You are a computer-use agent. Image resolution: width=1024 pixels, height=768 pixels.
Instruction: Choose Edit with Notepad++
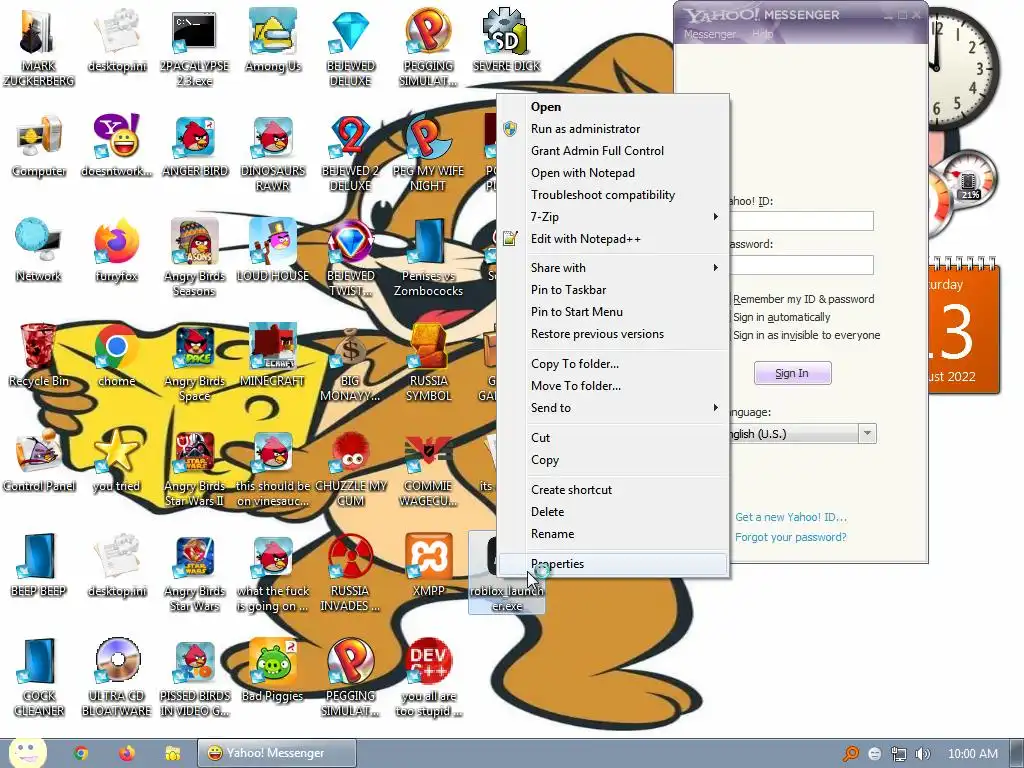tap(613, 239)
